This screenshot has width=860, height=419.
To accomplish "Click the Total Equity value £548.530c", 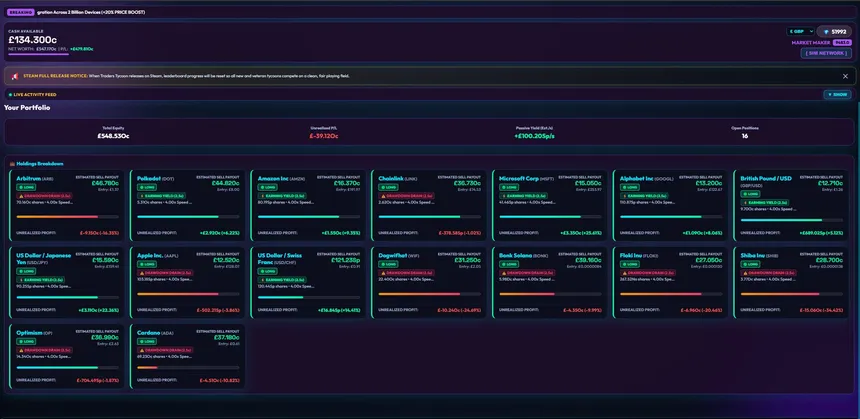I will (114, 135).
